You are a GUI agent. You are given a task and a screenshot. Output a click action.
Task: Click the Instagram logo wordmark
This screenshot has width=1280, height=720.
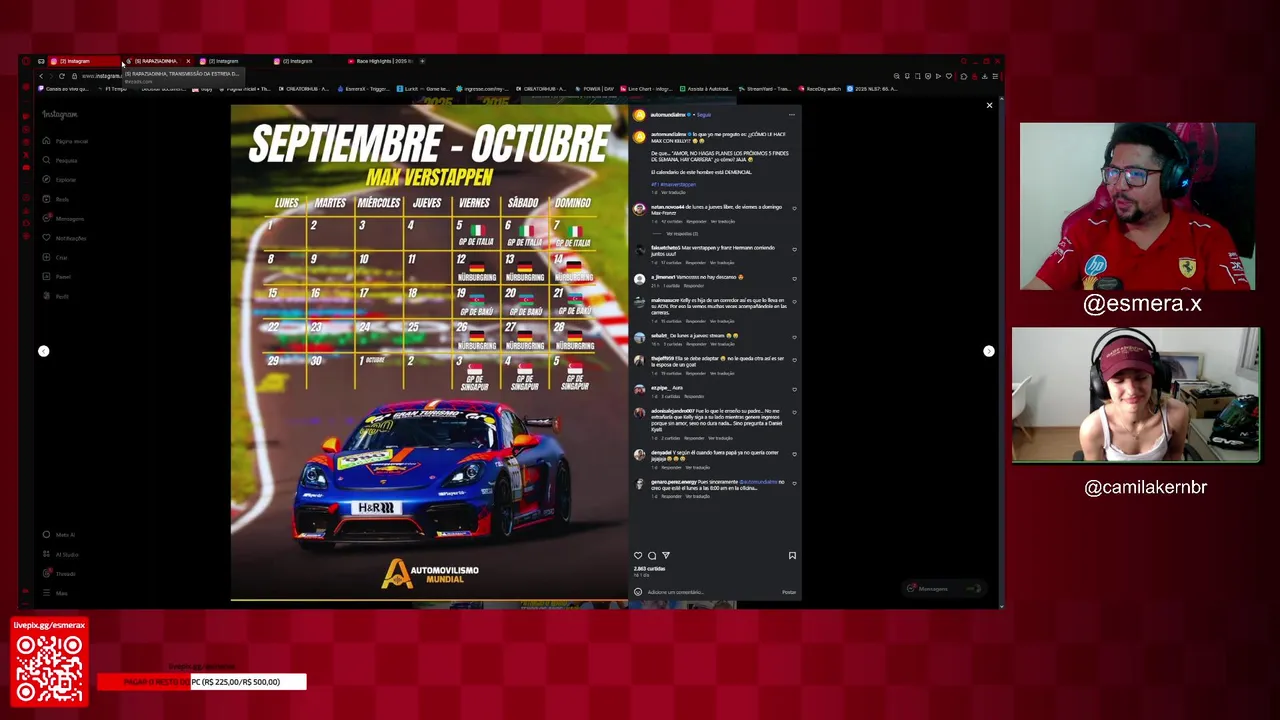point(60,115)
